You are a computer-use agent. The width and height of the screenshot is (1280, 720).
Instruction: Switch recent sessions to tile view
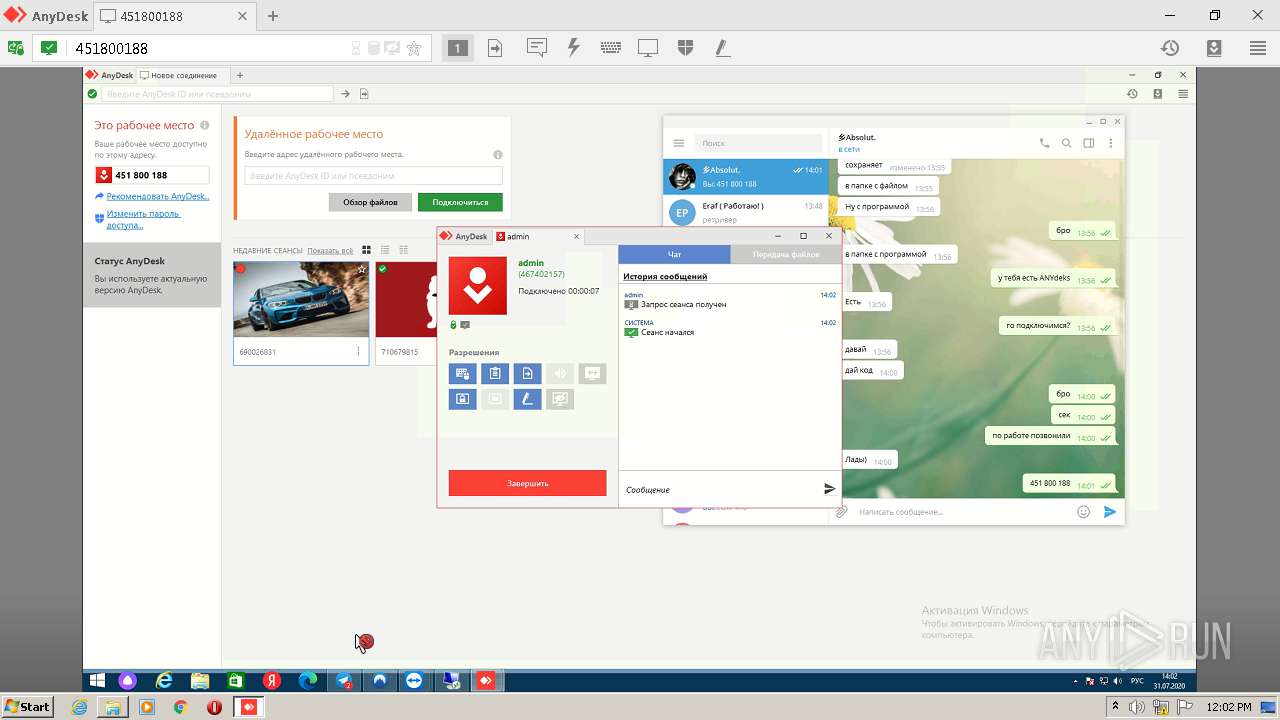367,250
